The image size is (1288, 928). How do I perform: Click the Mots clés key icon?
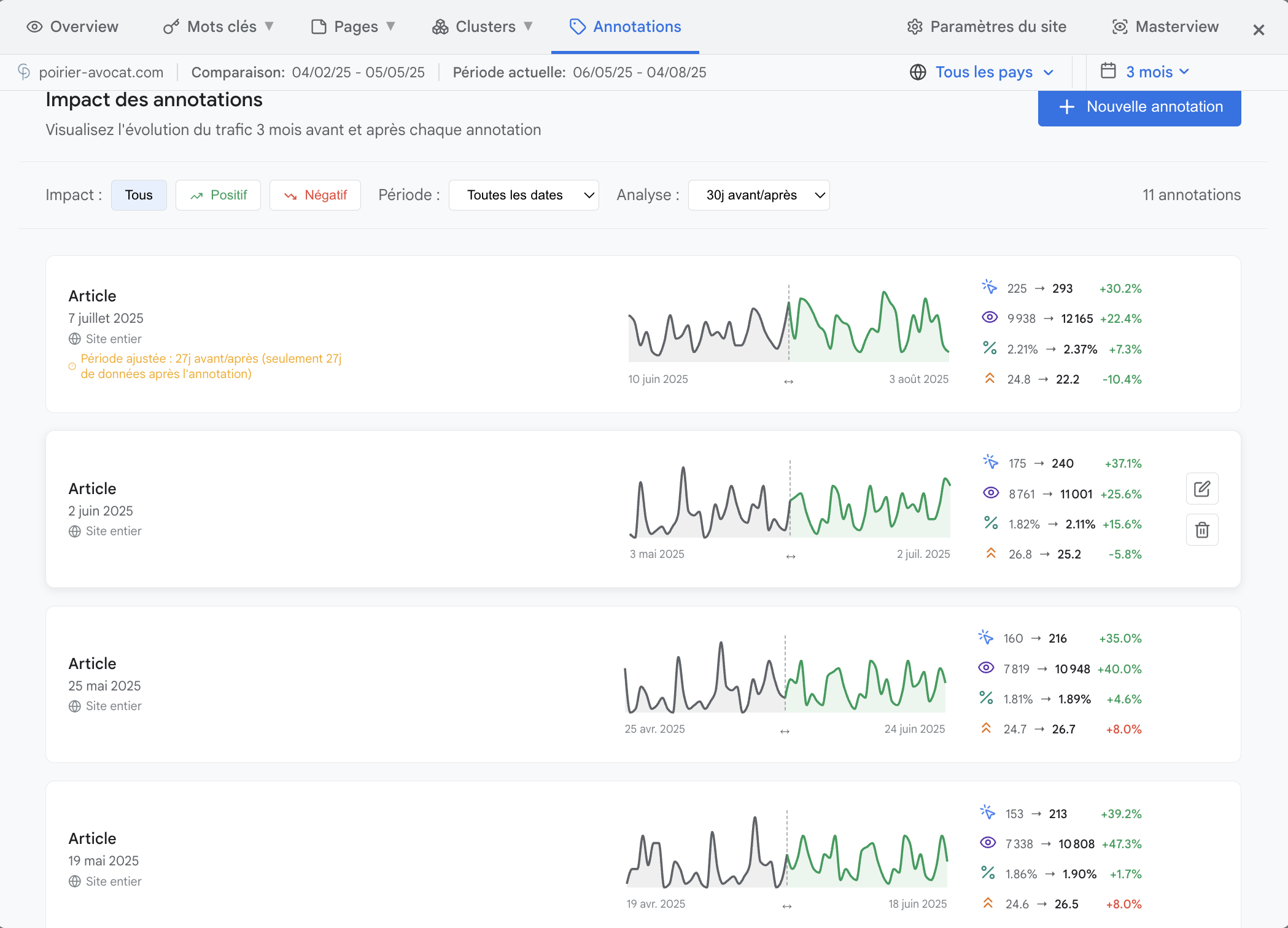[x=171, y=27]
